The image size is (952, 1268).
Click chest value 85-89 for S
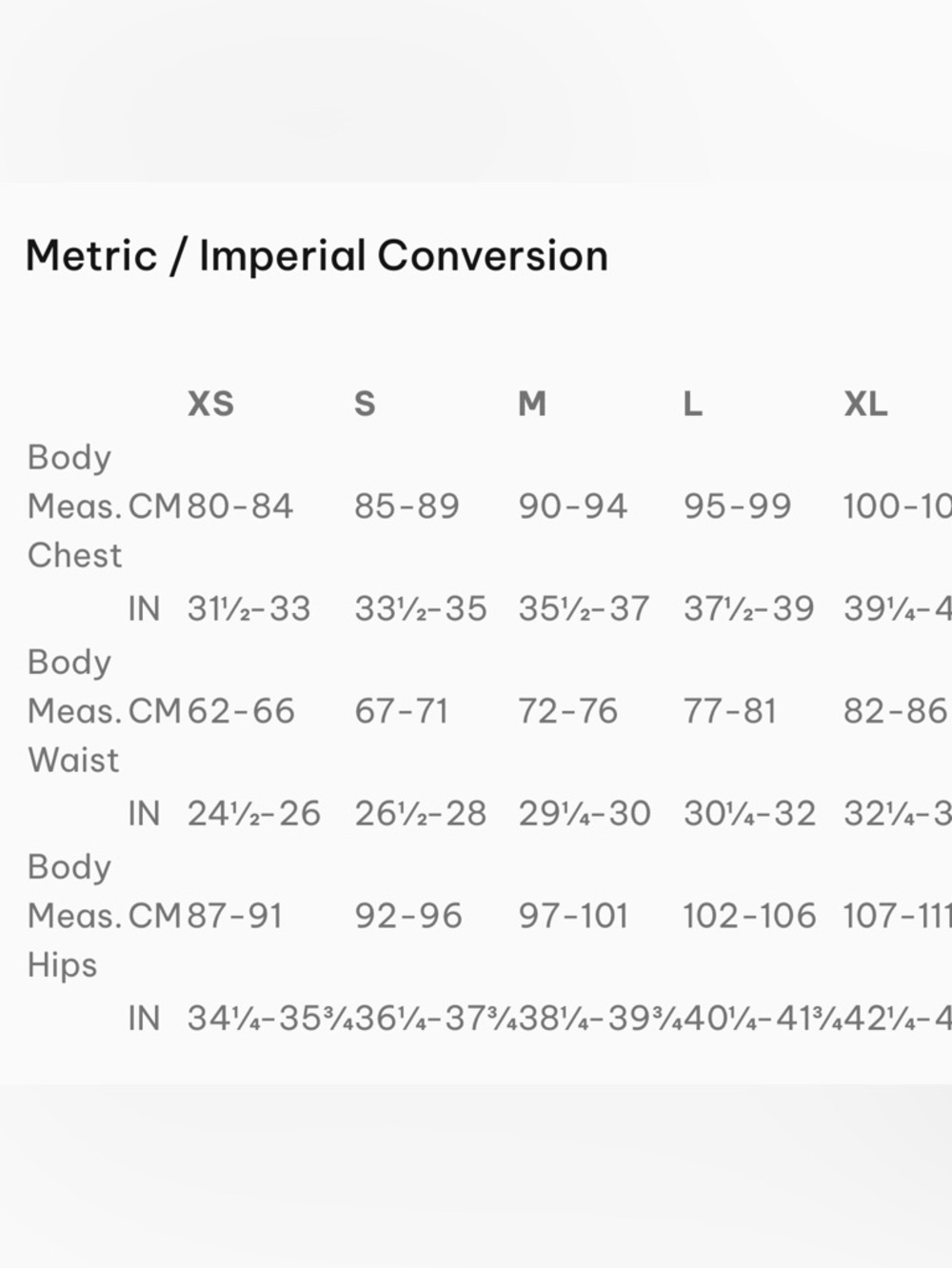point(407,506)
